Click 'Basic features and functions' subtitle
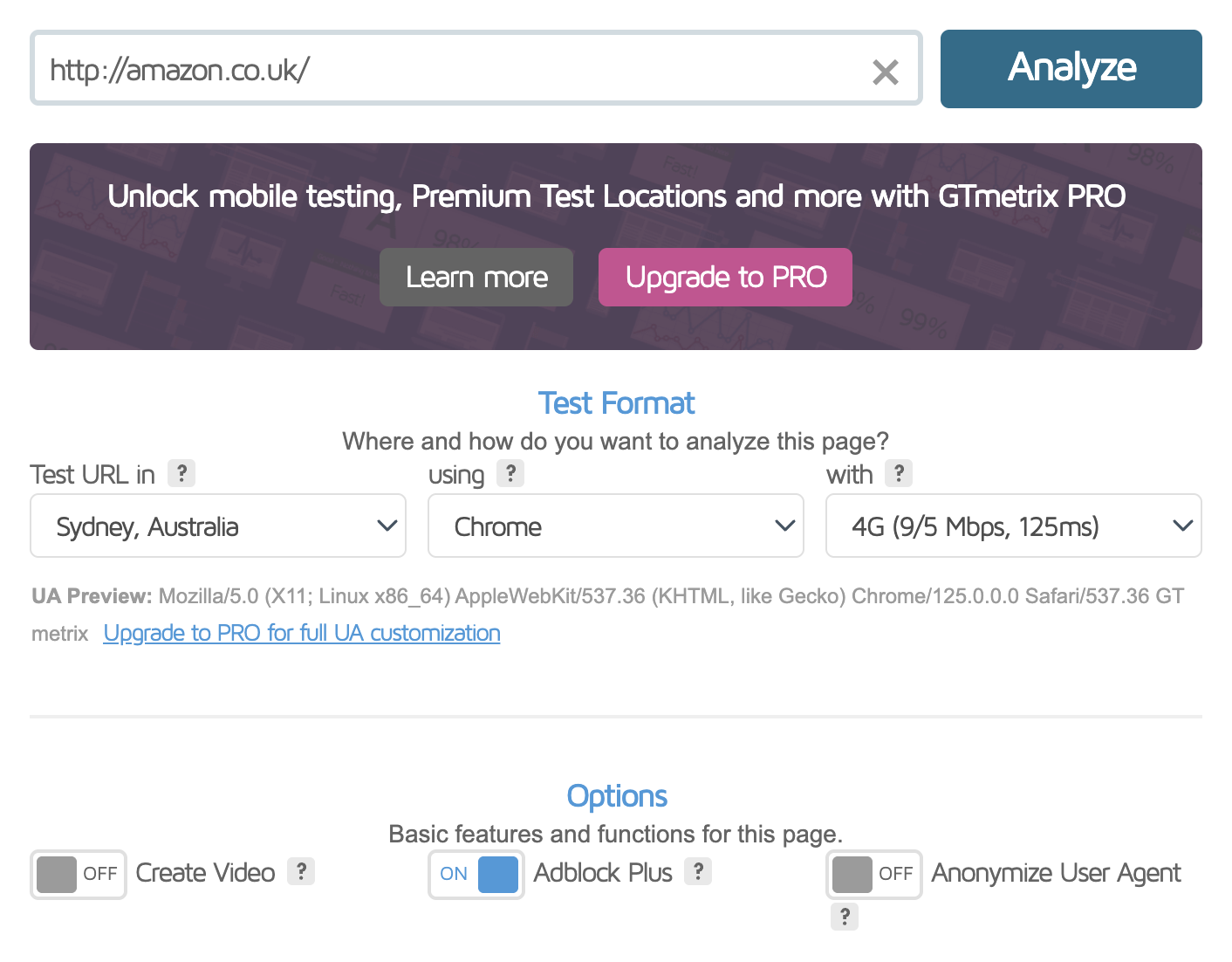 click(616, 834)
